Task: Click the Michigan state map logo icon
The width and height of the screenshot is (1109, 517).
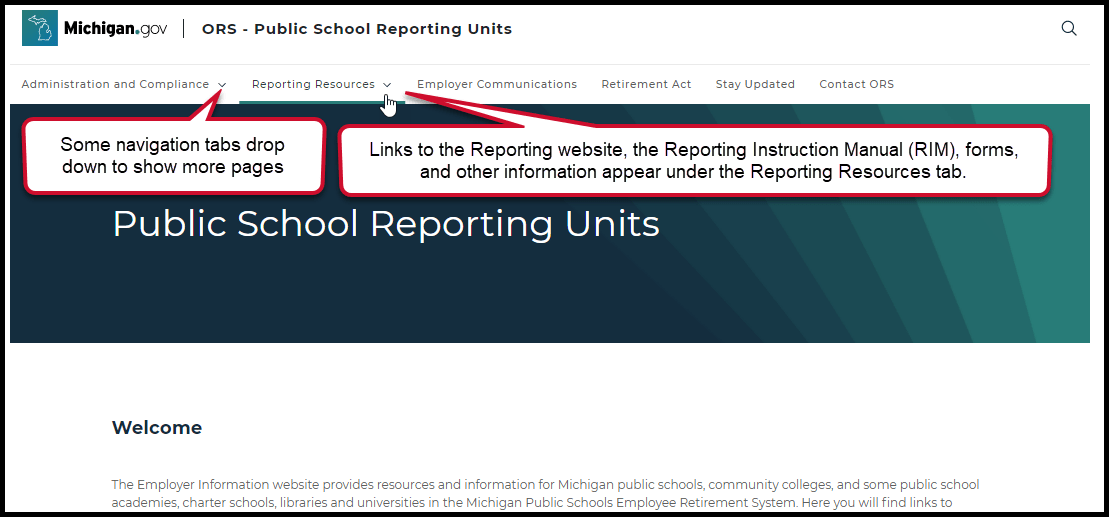Action: point(40,29)
